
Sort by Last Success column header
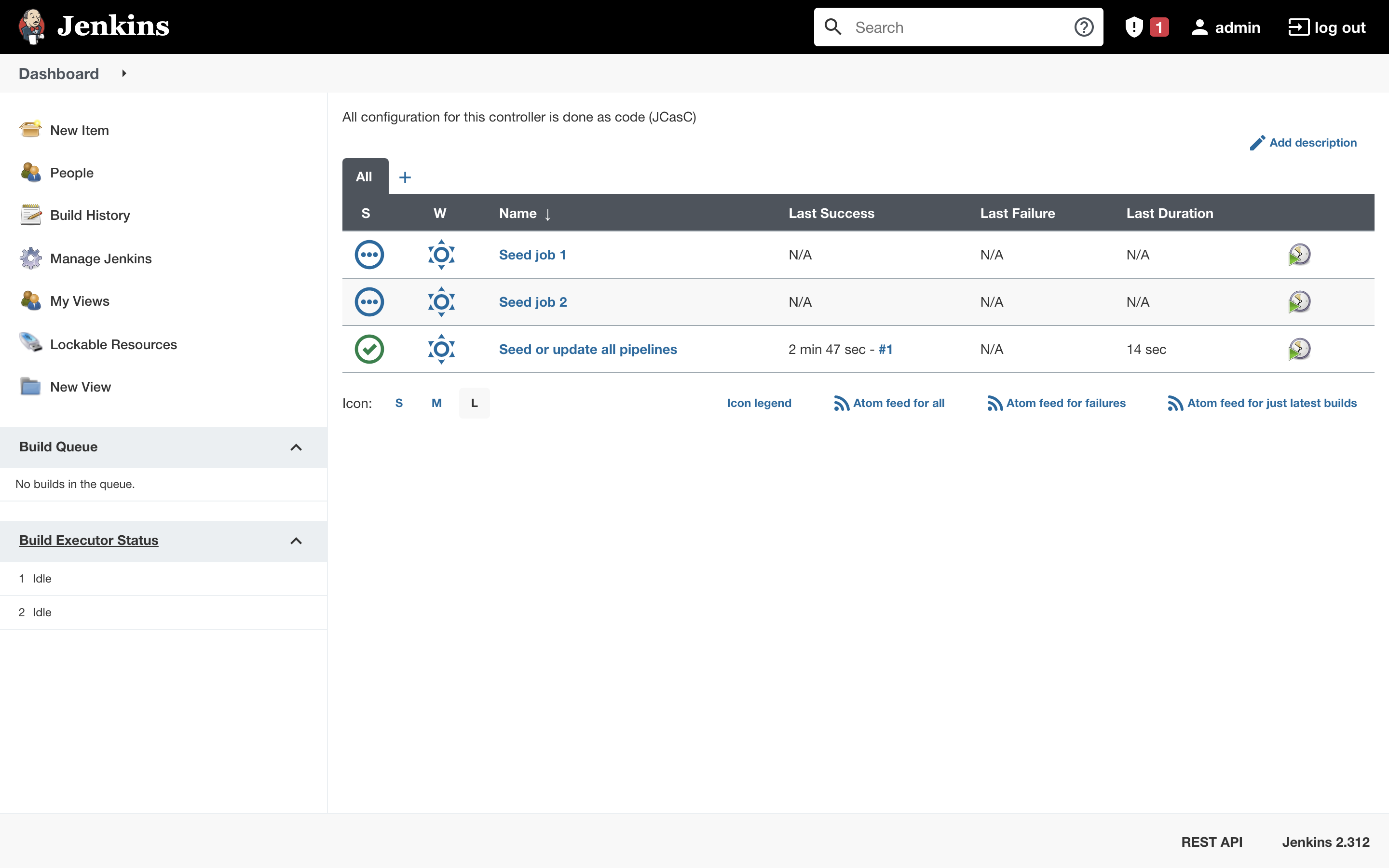click(831, 213)
